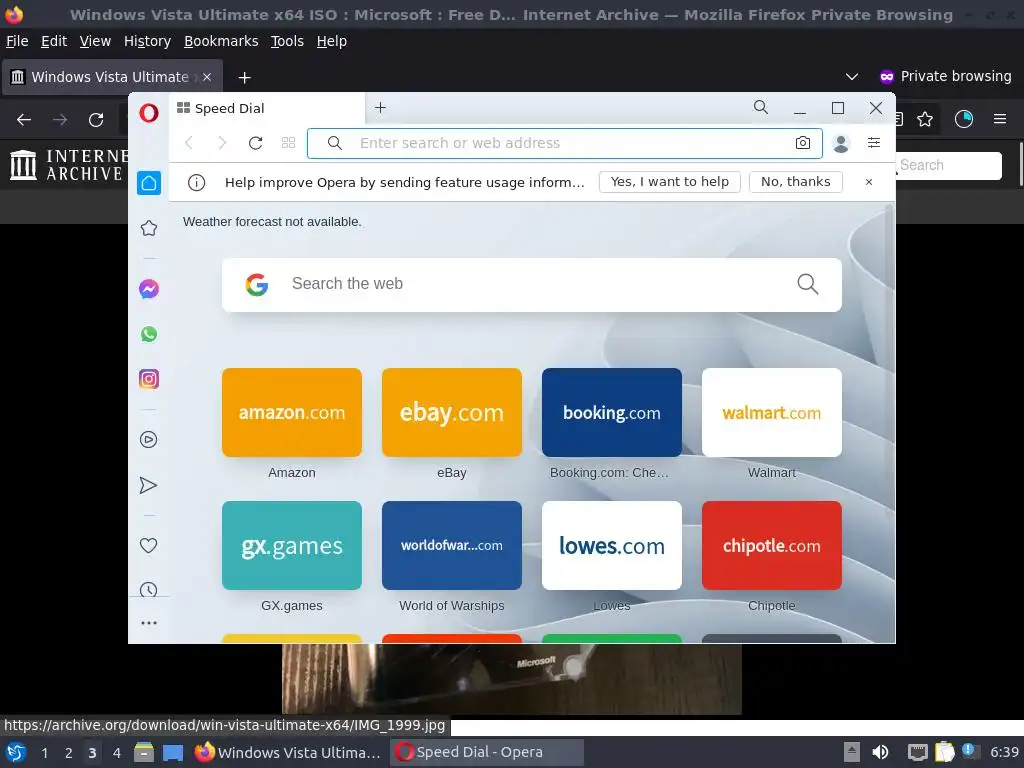
Task: Open Facebook Messenger in Opera sidebar
Action: (x=149, y=289)
